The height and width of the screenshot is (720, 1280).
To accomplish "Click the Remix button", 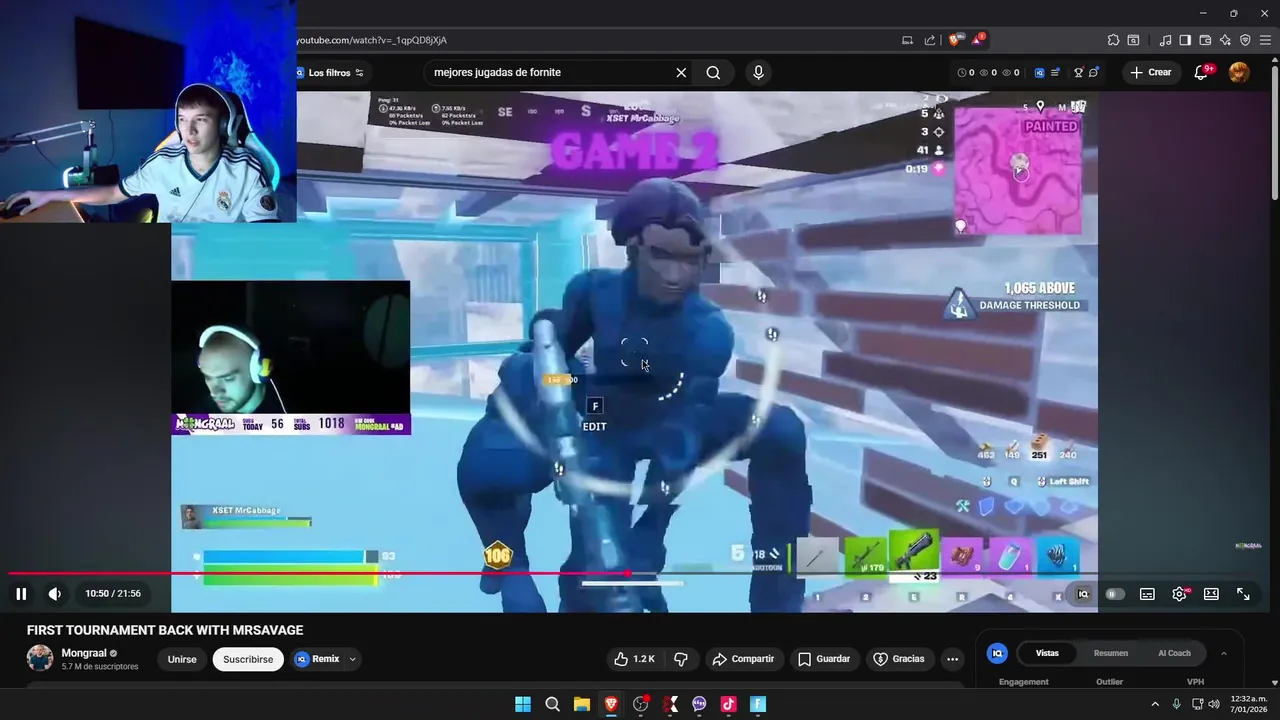I will (x=317, y=659).
